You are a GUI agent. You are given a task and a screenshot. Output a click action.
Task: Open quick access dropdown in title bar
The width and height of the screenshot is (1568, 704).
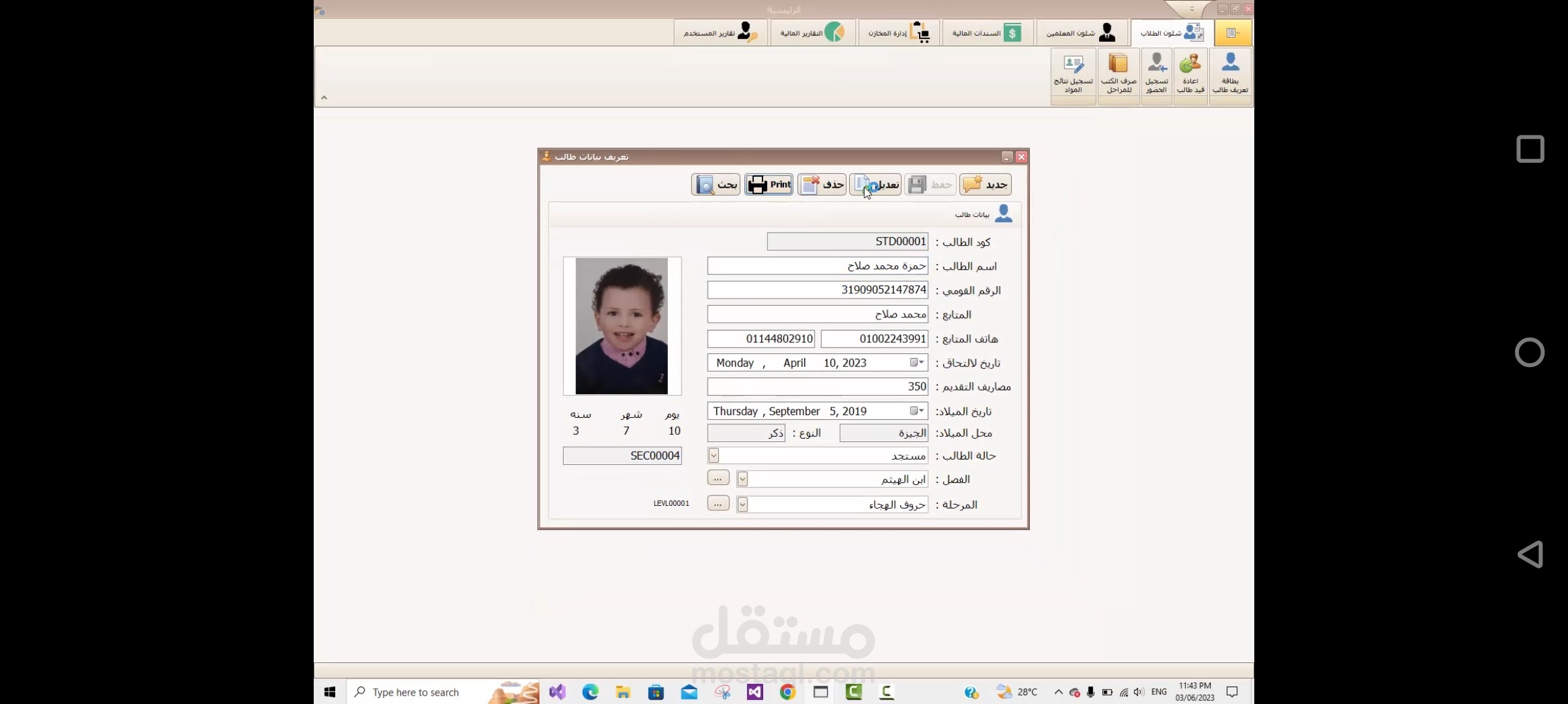tap(1192, 9)
